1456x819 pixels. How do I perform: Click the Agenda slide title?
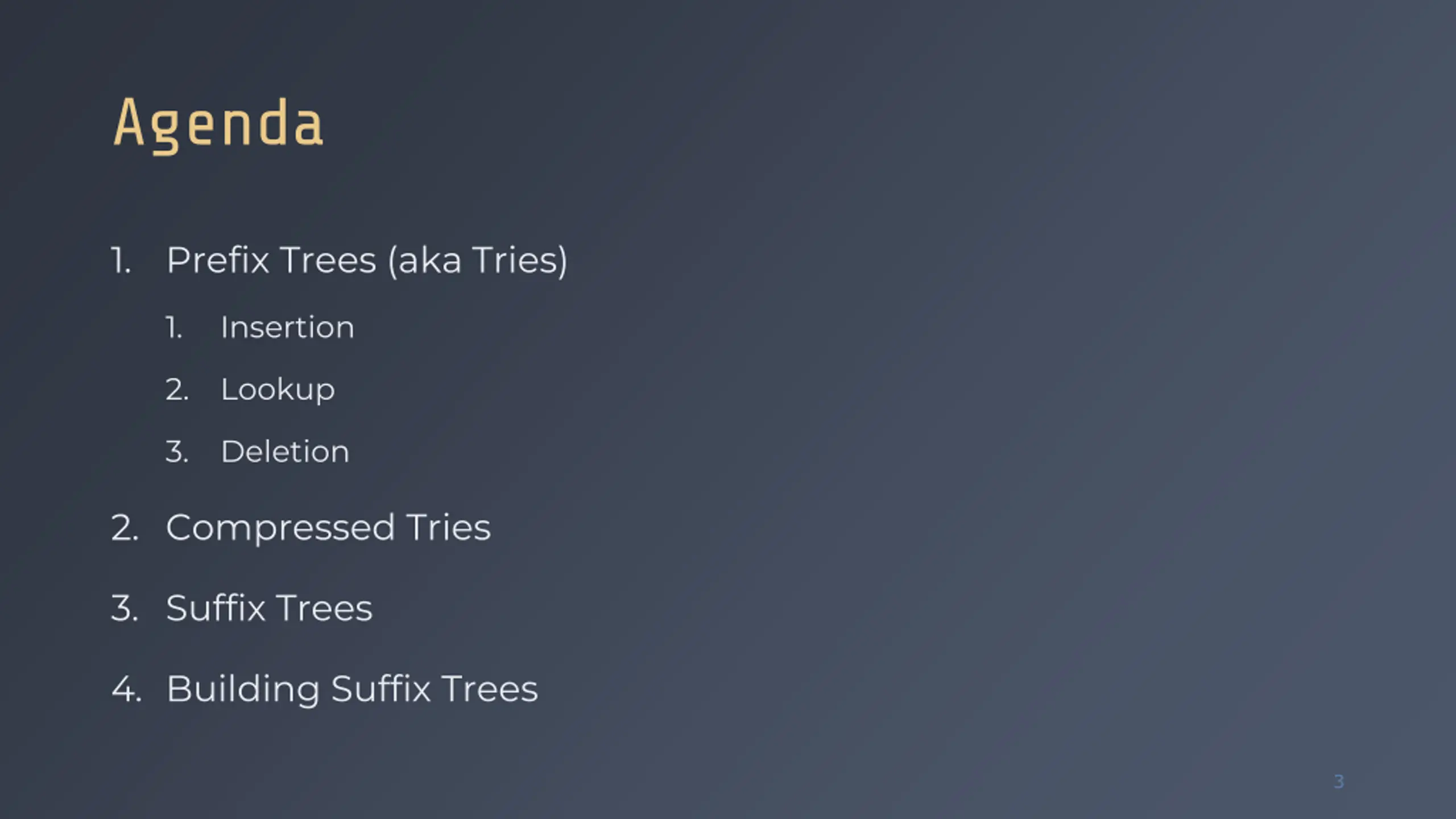[x=218, y=124]
